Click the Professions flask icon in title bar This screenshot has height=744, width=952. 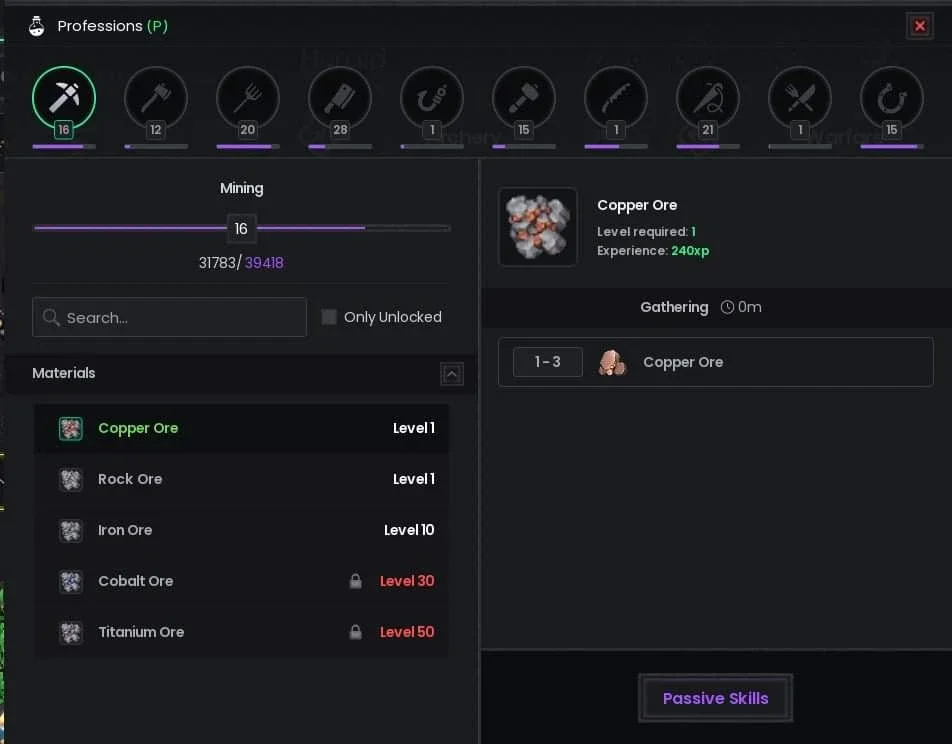click(x=36, y=26)
